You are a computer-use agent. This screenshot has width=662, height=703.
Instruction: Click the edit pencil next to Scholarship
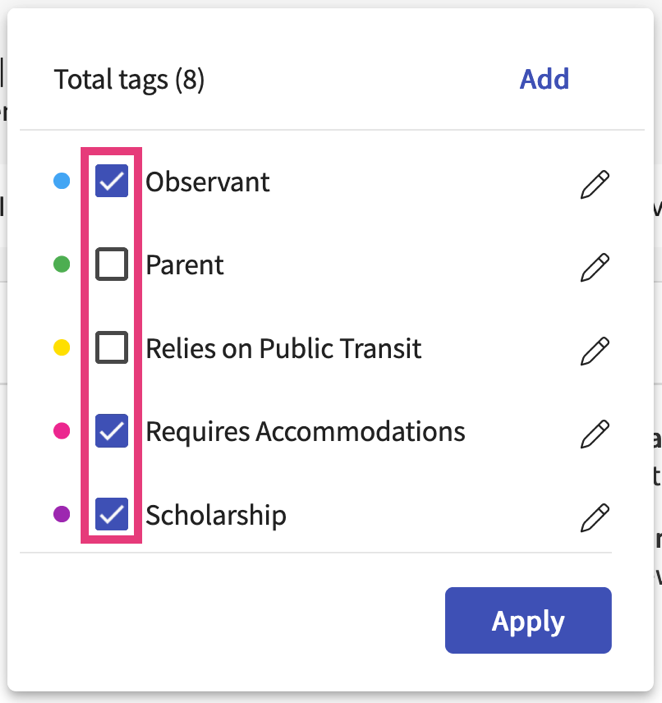(x=595, y=517)
